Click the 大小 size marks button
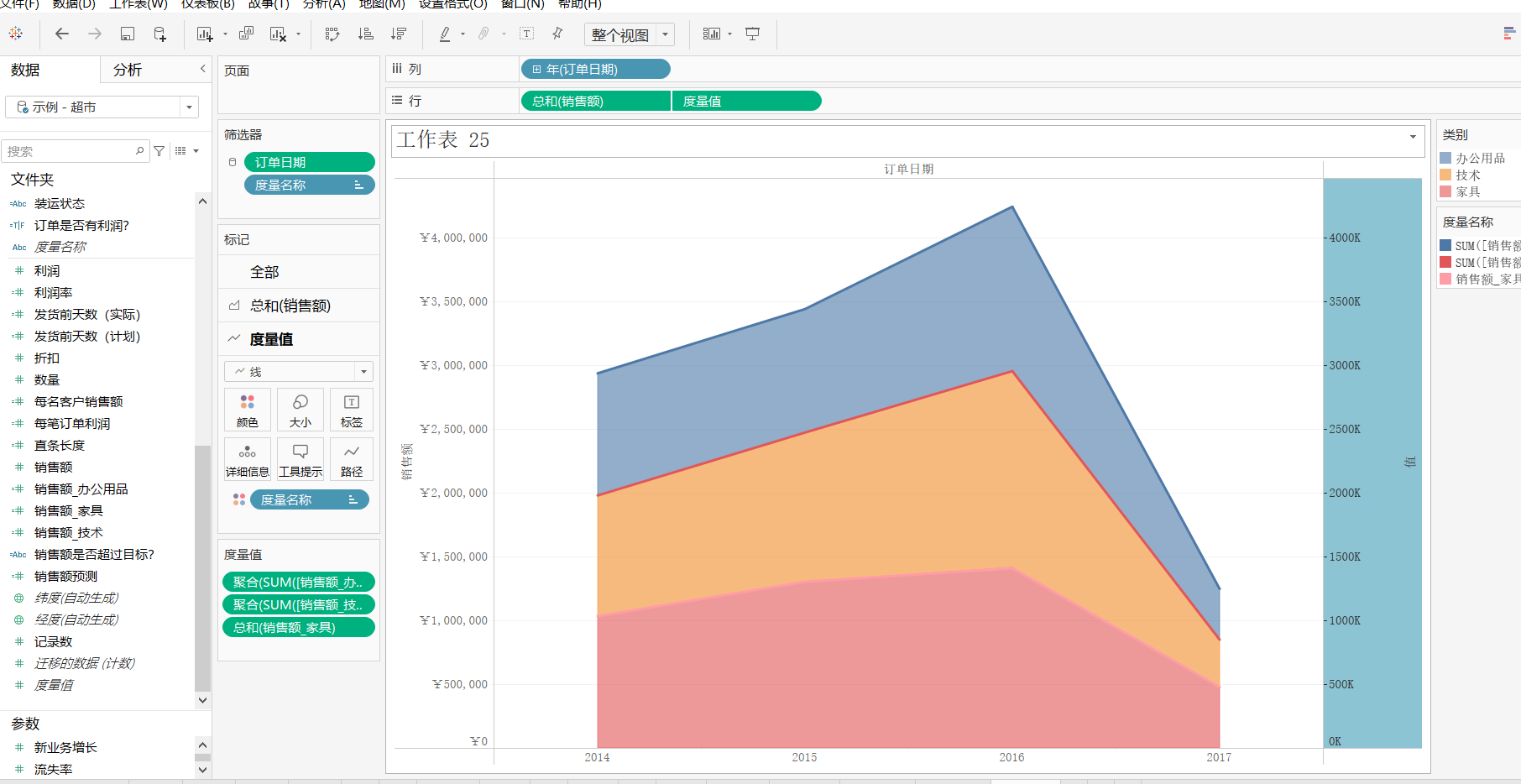The height and width of the screenshot is (784, 1521). point(300,410)
